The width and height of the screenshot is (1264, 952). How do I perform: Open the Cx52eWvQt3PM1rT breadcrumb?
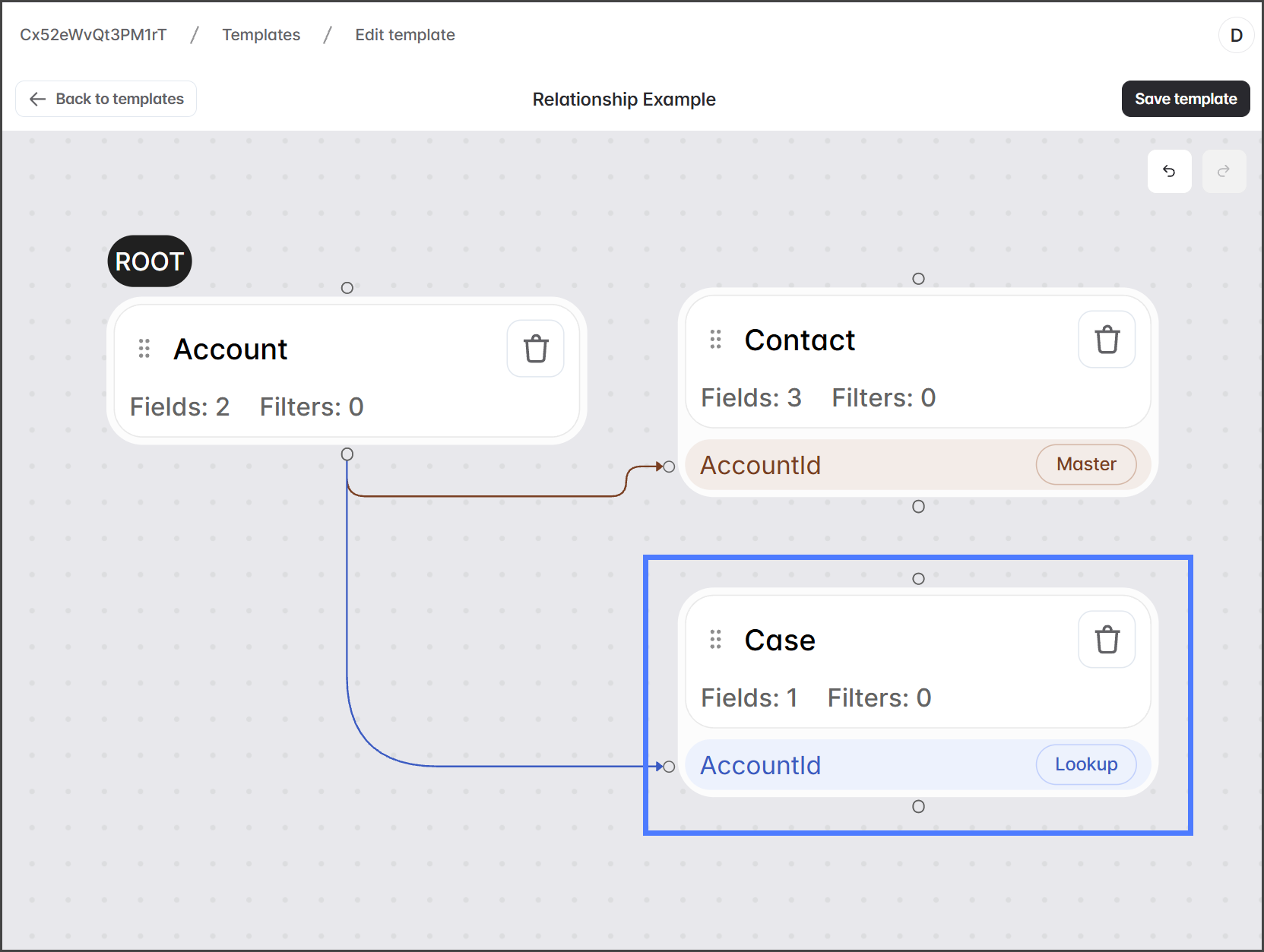tap(93, 35)
